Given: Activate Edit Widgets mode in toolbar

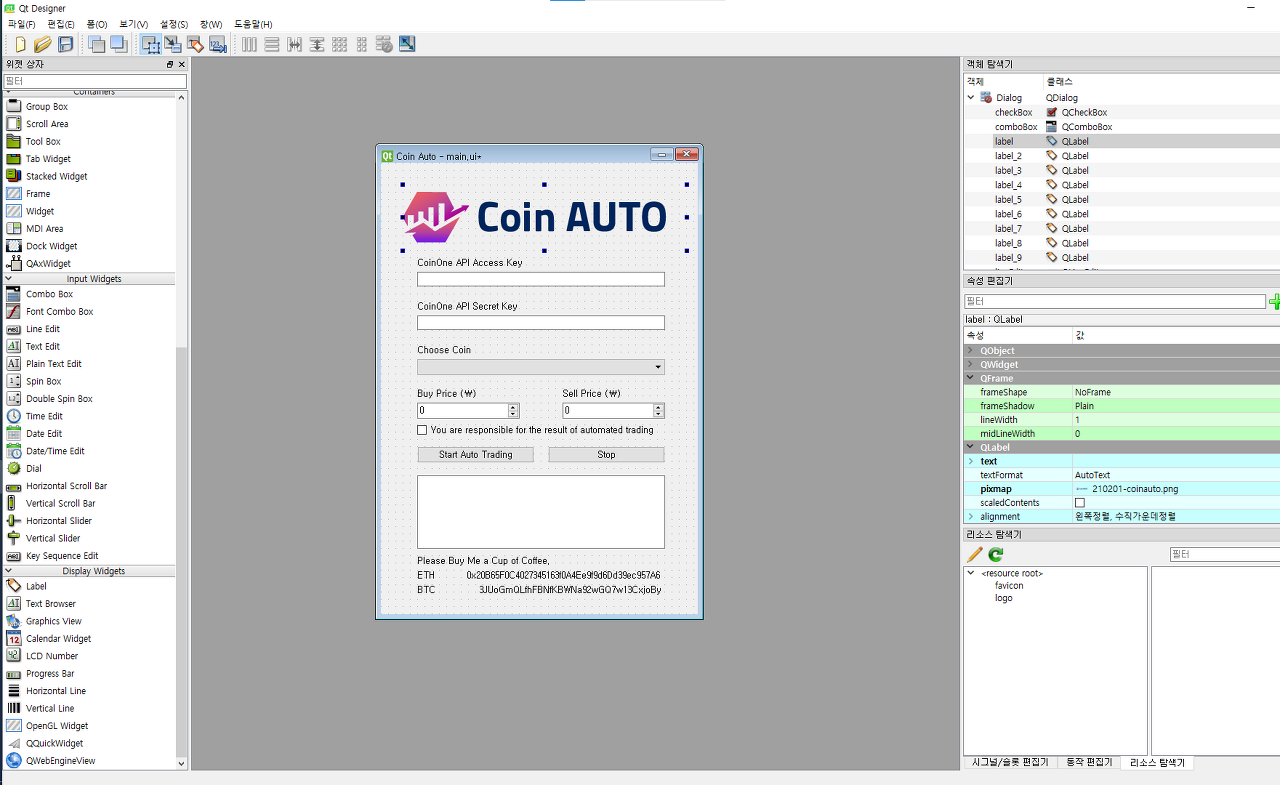Looking at the screenshot, I should click(x=150, y=44).
